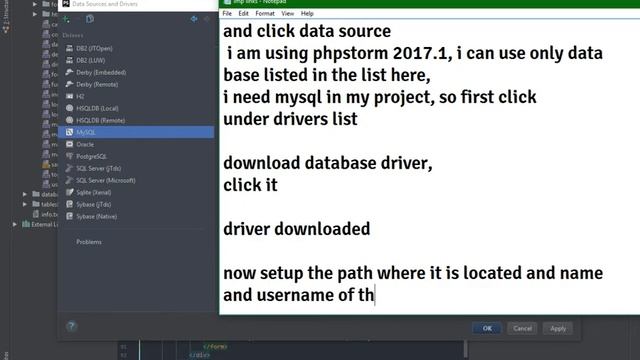Viewport: 640px width, 360px height.
Task: Open the Notepad Format menu
Action: click(x=265, y=13)
